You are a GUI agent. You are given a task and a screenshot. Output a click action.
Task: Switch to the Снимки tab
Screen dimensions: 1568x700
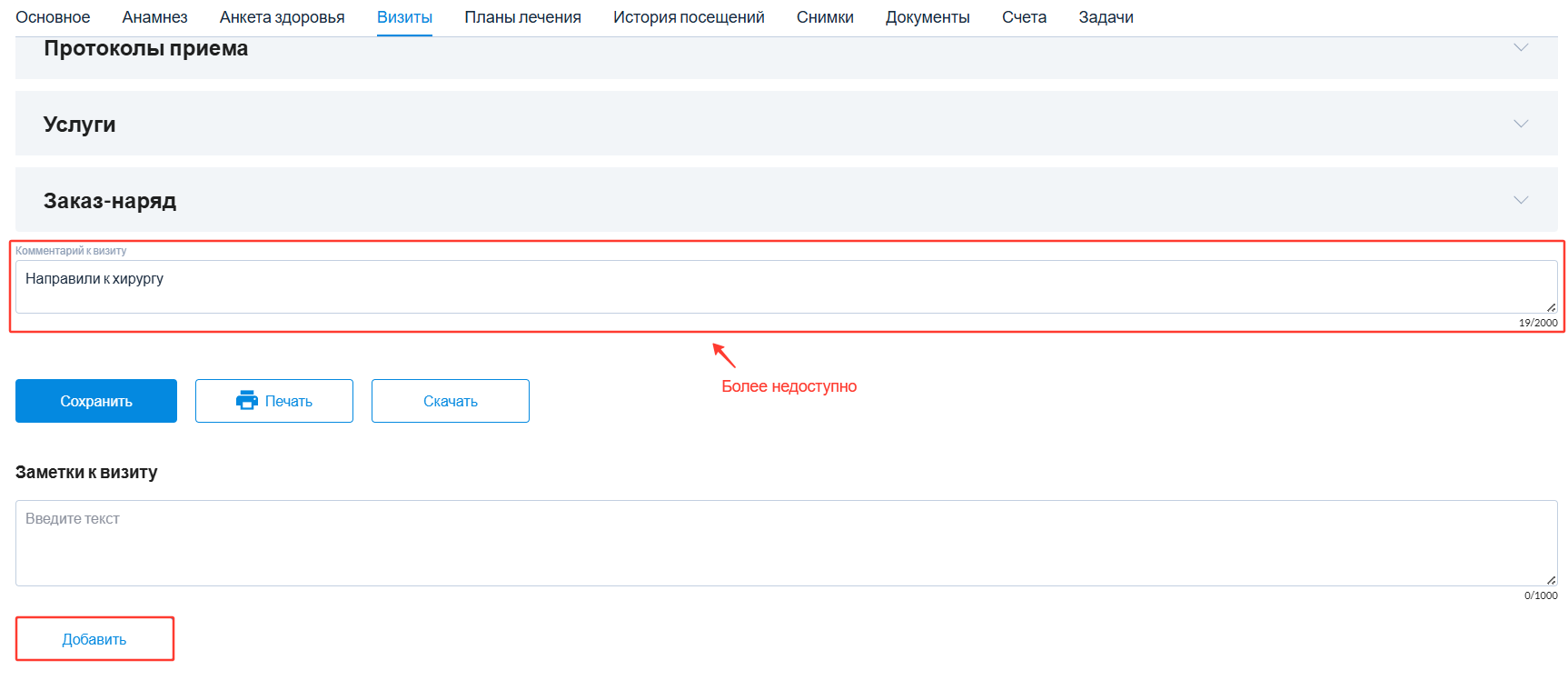(x=825, y=17)
